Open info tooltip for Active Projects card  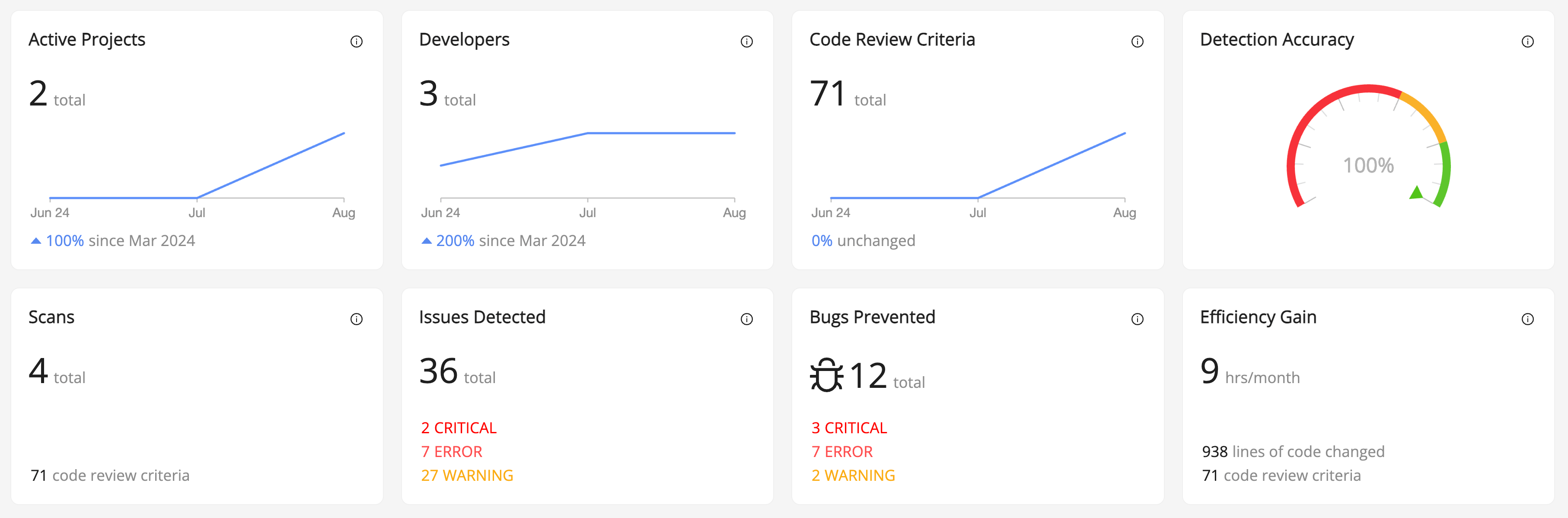pyautogui.click(x=357, y=41)
